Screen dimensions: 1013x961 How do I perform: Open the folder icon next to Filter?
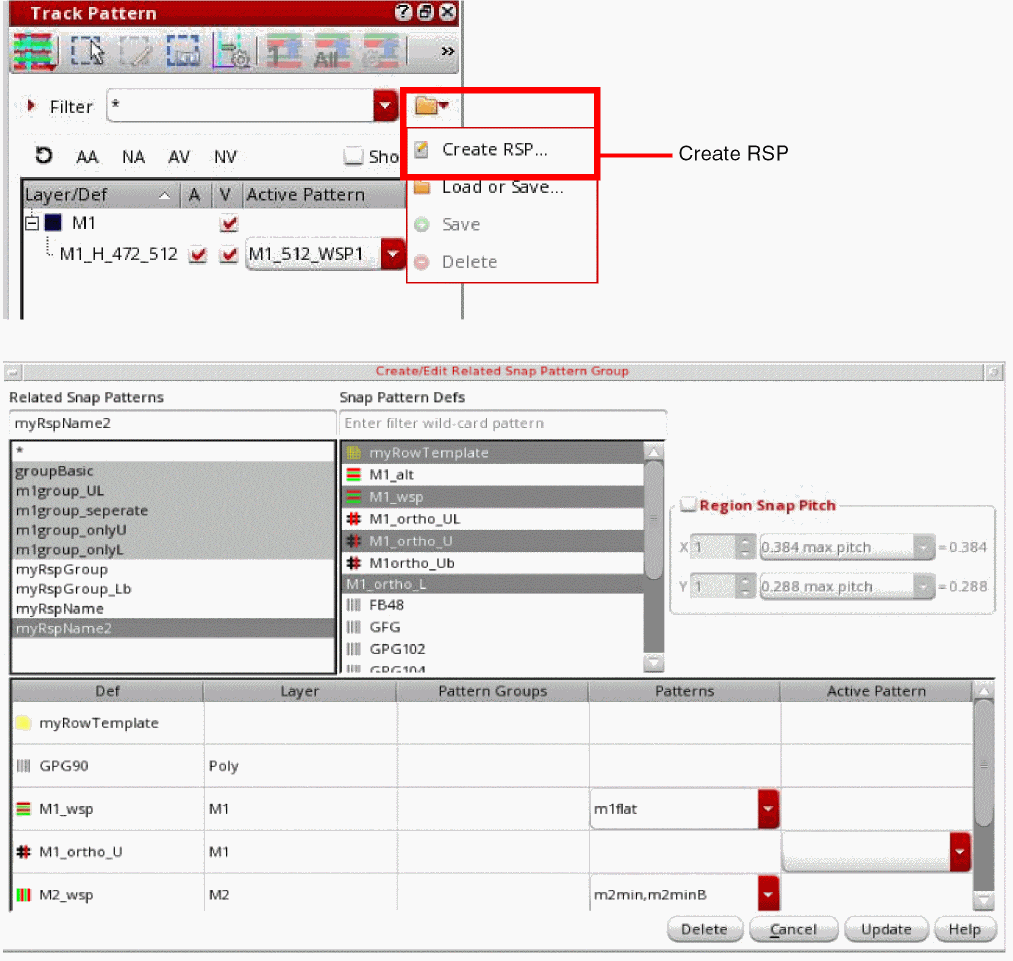[431, 106]
